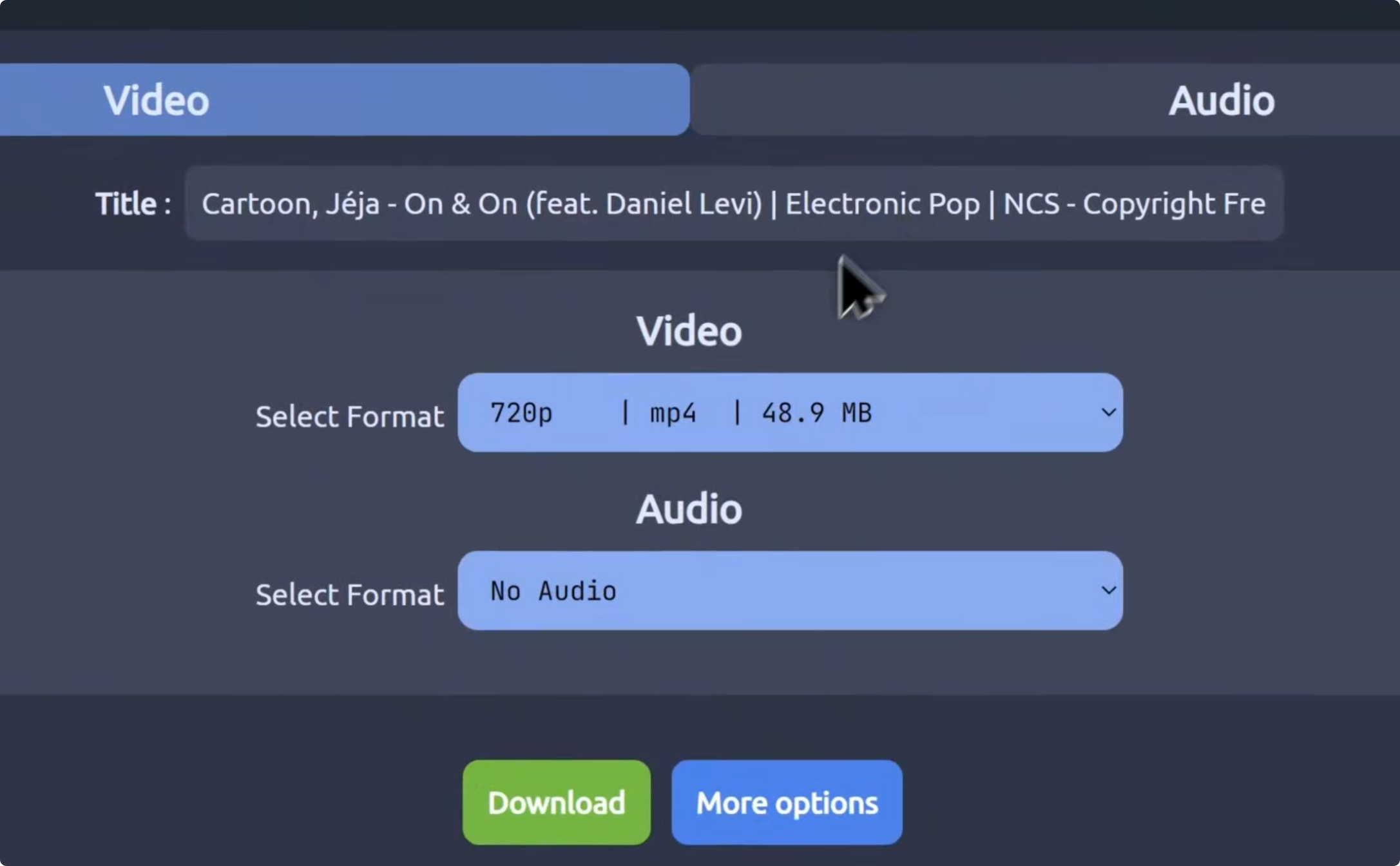The image size is (1400, 866).
Task: Click the Select Format label under Video
Action: point(350,416)
